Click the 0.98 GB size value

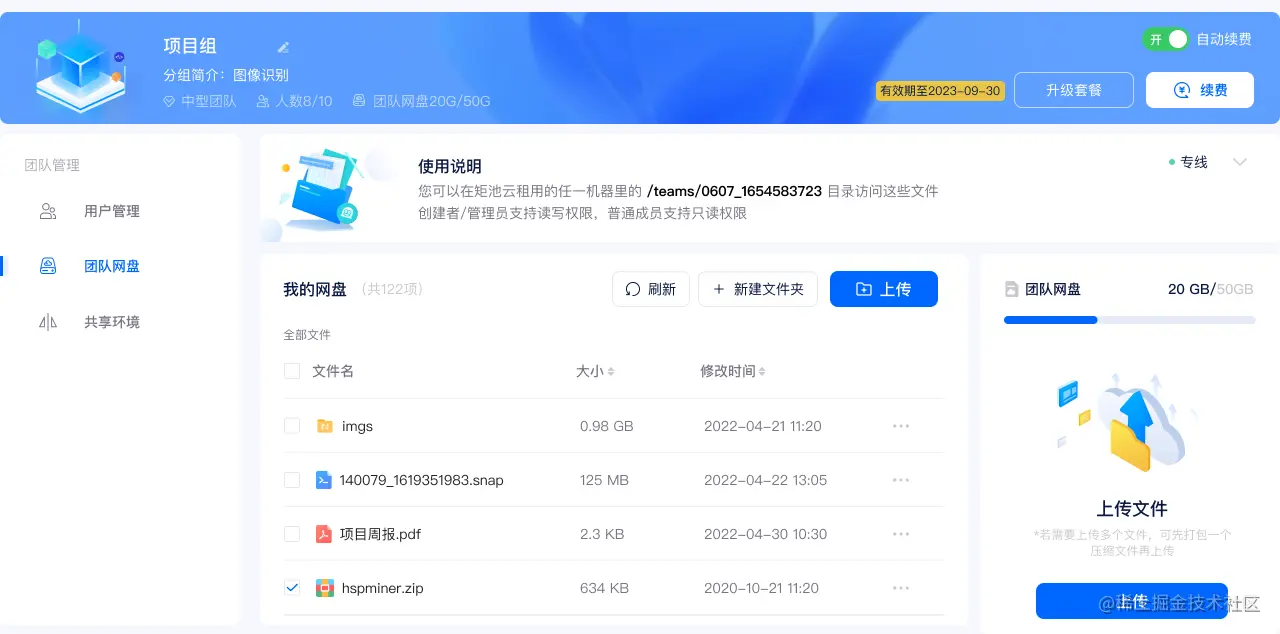pyautogui.click(x=607, y=426)
